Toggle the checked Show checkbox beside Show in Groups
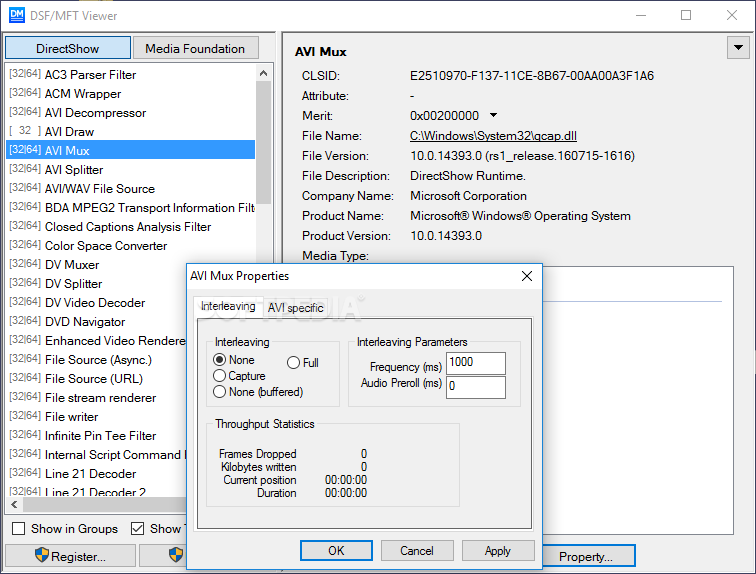This screenshot has height=574, width=756. click(x=137, y=529)
